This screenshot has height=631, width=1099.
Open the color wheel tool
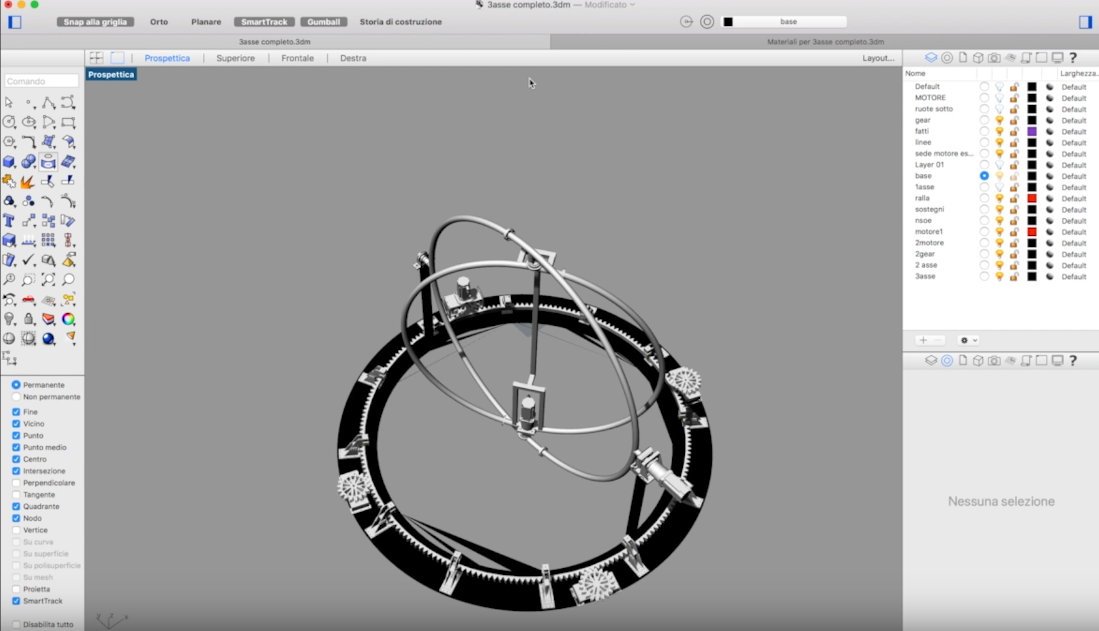click(x=68, y=319)
